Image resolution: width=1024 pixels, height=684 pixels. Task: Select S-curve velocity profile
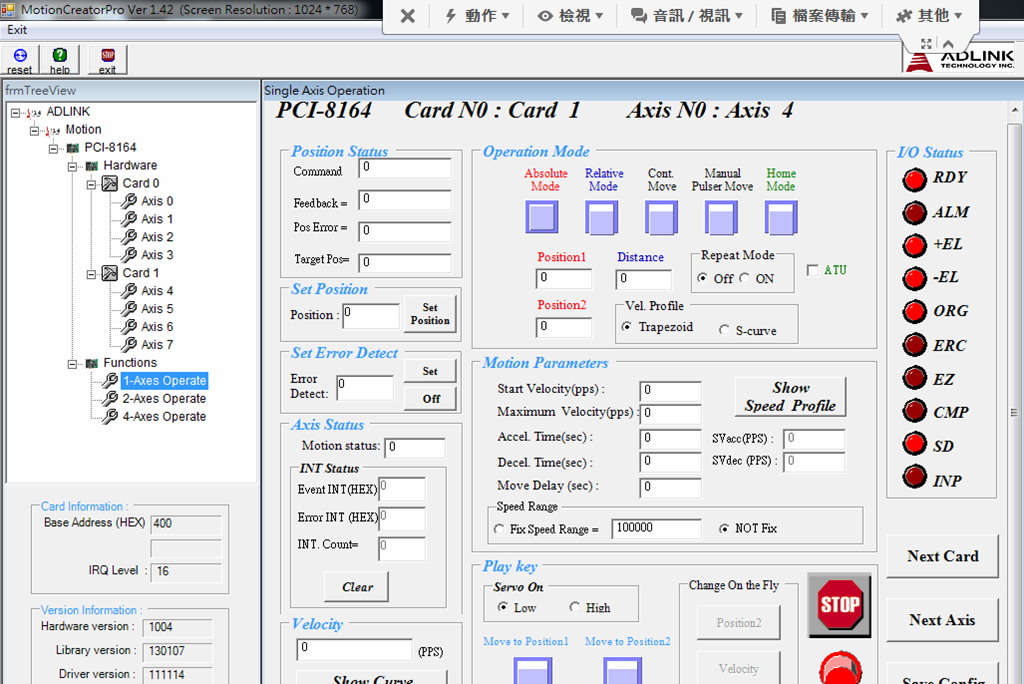tap(725, 330)
